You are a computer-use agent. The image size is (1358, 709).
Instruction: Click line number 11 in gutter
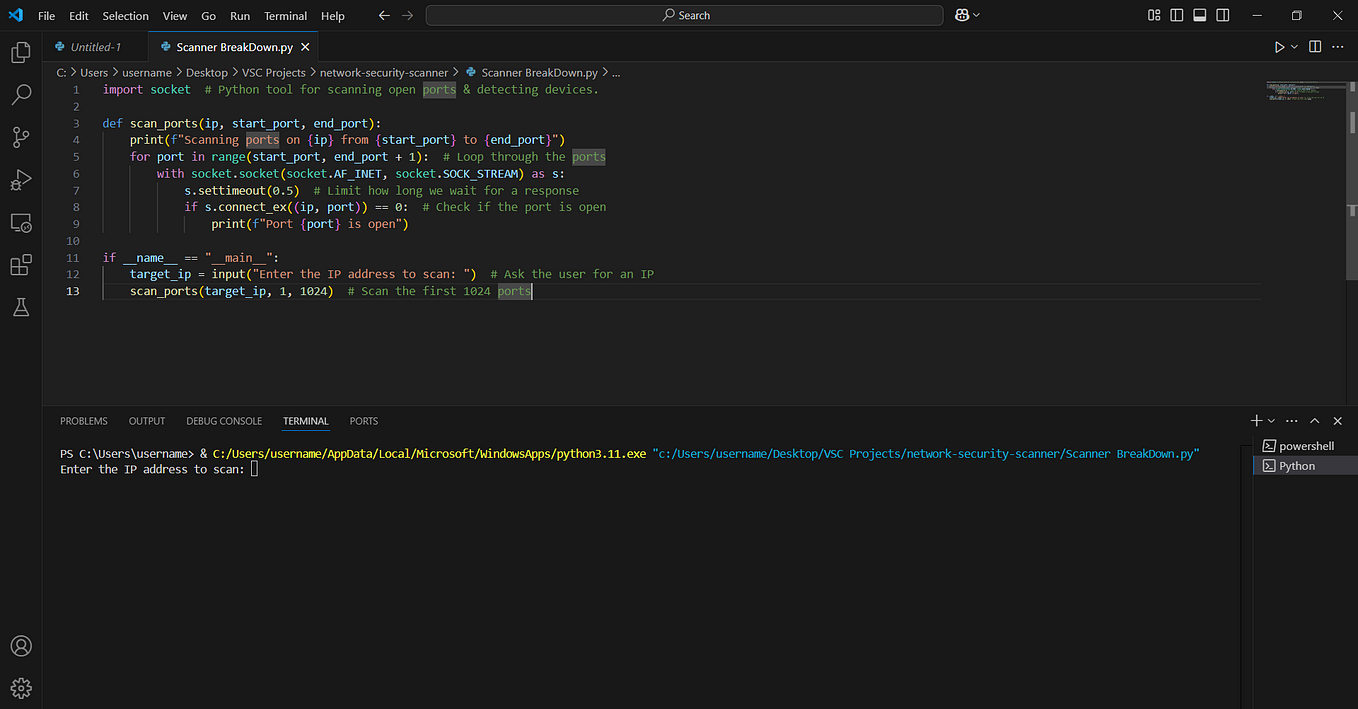[x=72, y=257]
